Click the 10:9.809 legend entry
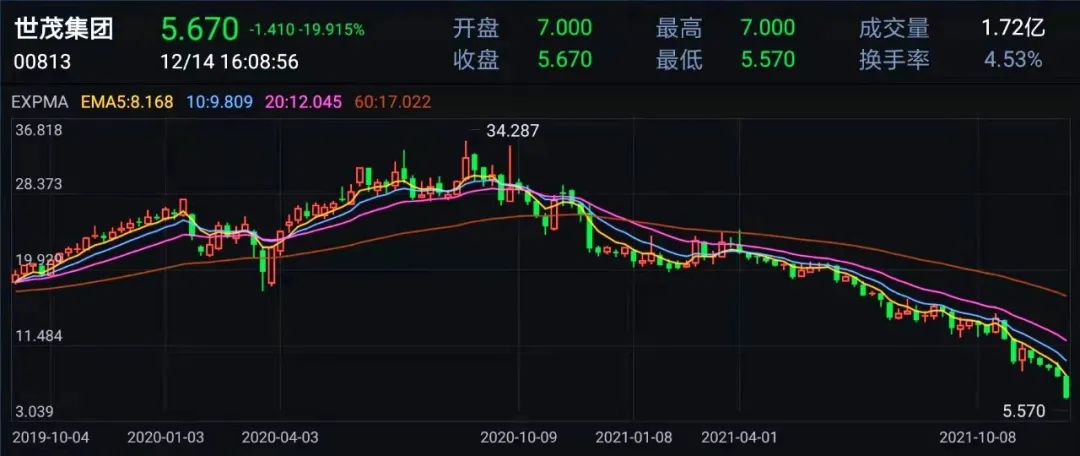This screenshot has height=456, width=1080. [220, 103]
